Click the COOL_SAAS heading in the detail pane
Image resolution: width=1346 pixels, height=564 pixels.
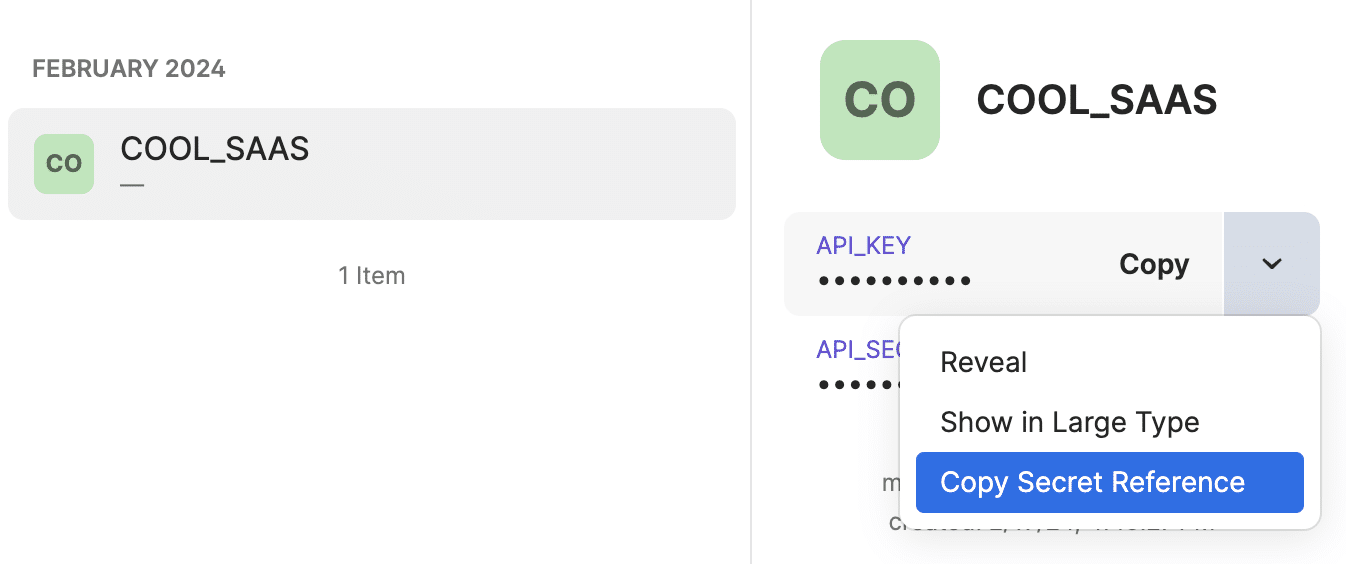(x=1096, y=100)
